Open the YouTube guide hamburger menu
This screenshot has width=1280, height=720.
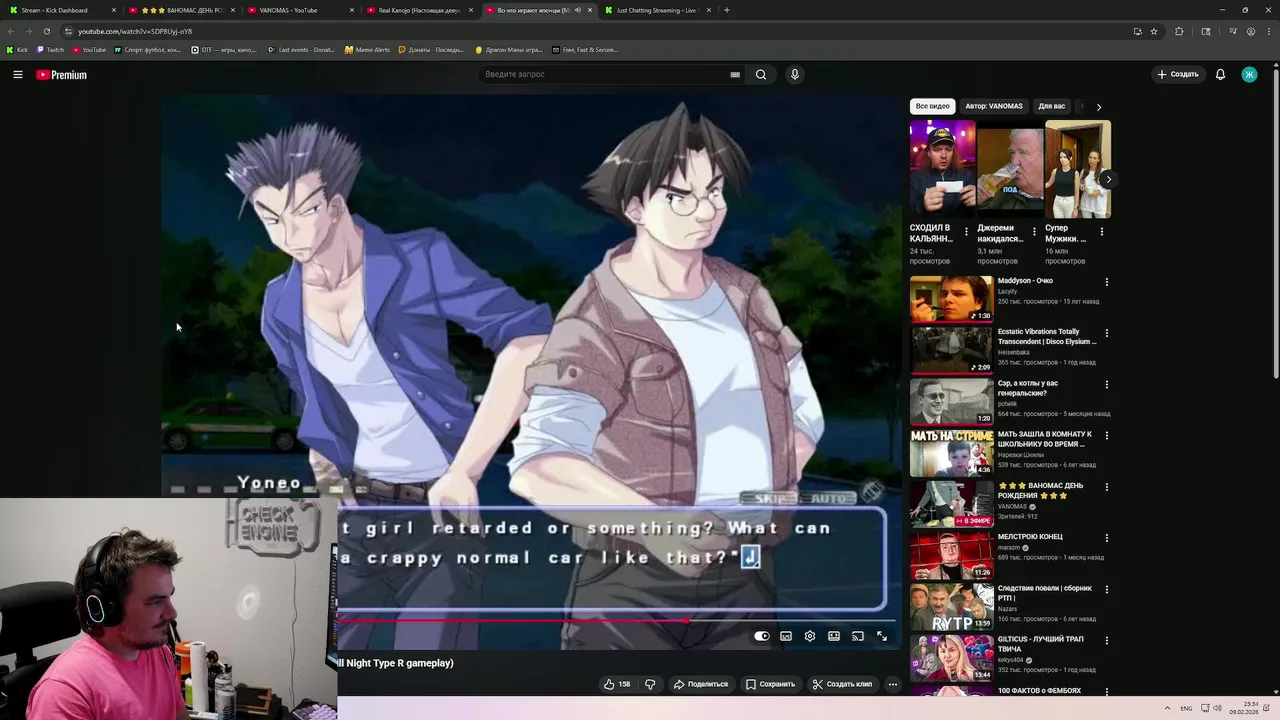click(x=18, y=75)
